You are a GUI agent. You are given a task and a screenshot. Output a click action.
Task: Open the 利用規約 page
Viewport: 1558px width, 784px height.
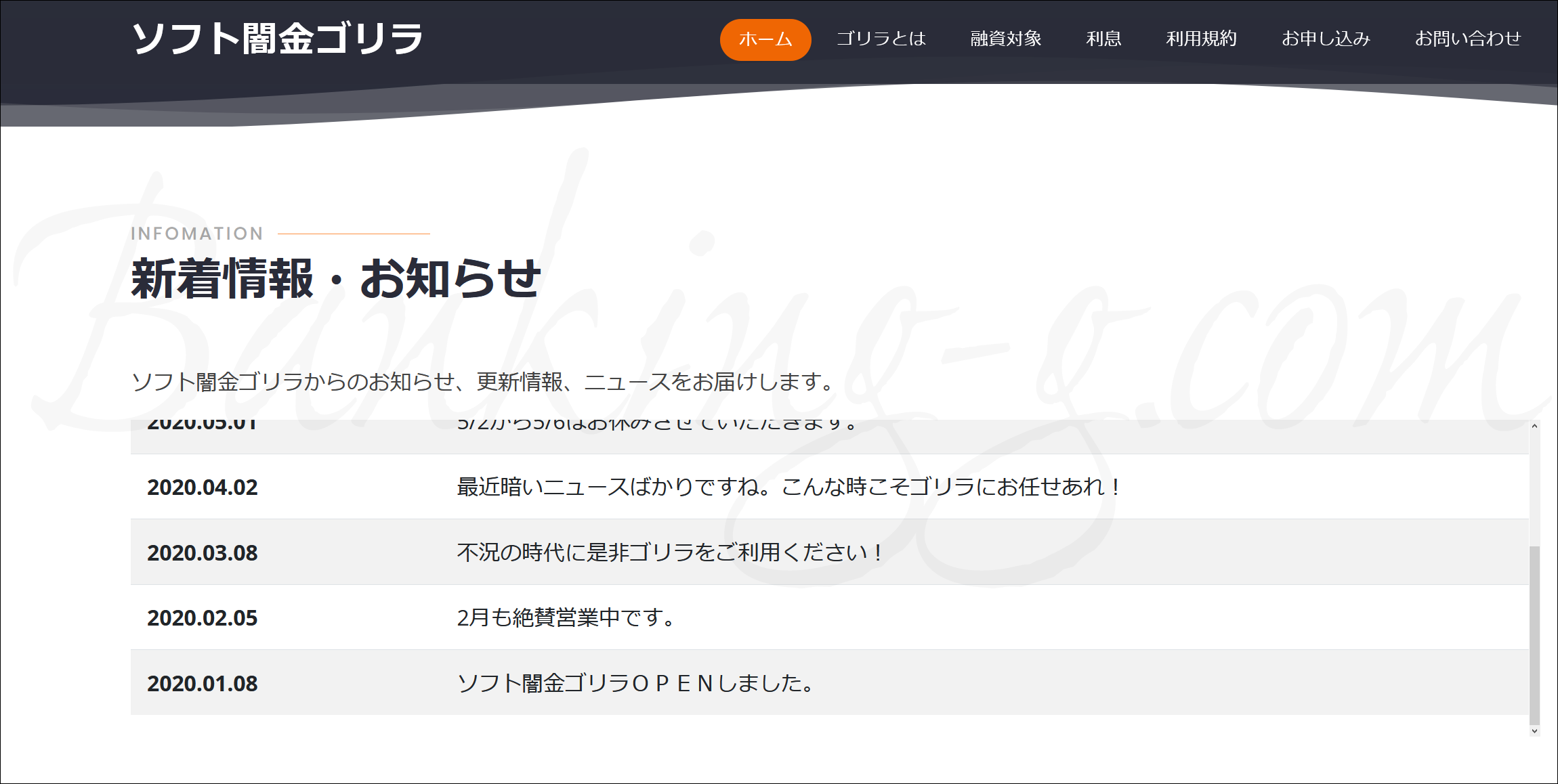click(x=1201, y=39)
